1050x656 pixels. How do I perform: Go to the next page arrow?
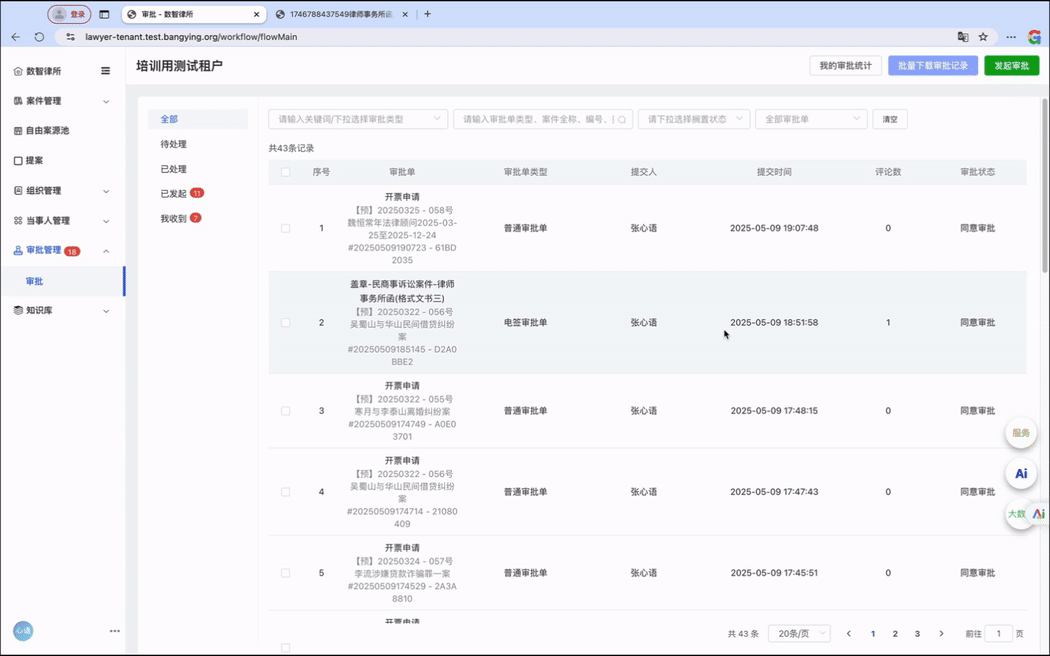[x=941, y=633]
